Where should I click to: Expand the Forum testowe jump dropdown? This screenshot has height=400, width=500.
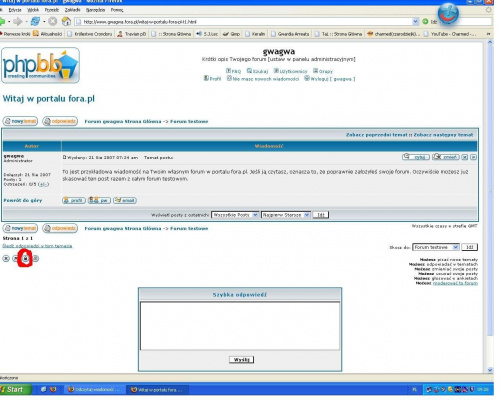[436, 247]
